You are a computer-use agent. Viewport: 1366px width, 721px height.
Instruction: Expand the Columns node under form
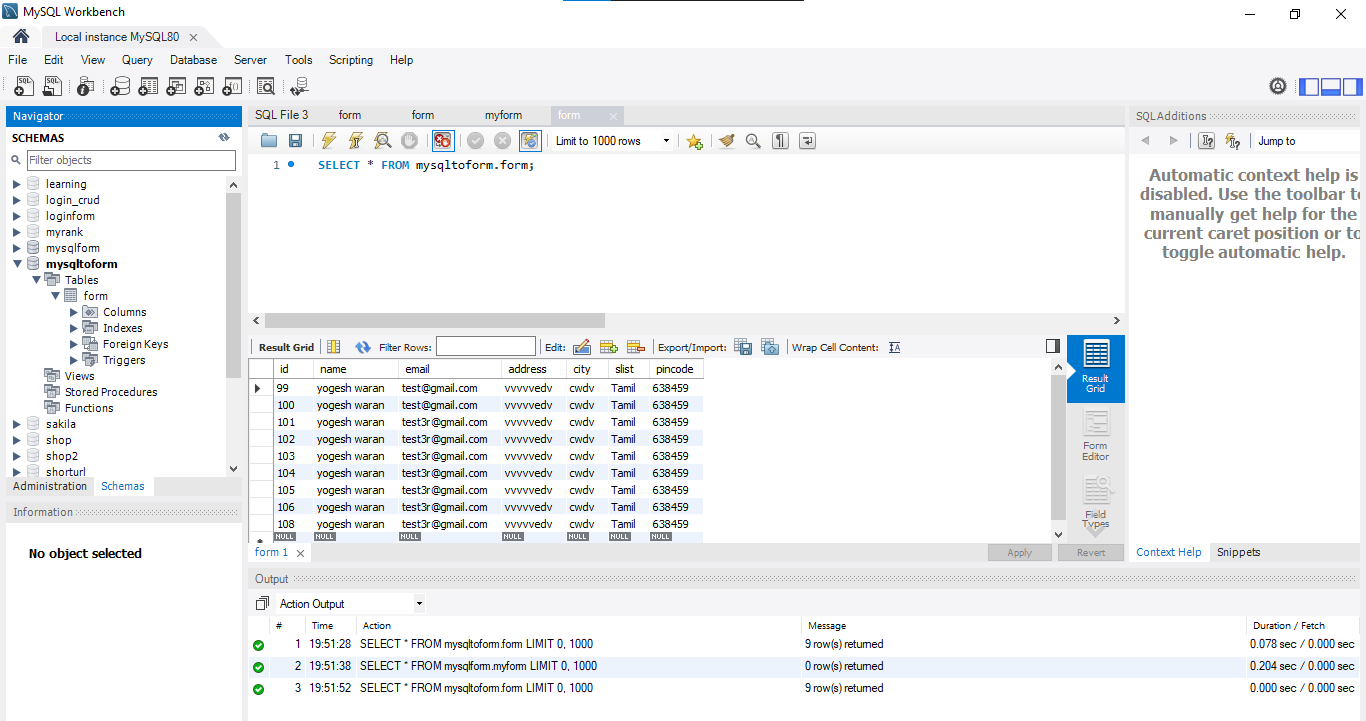coord(74,312)
